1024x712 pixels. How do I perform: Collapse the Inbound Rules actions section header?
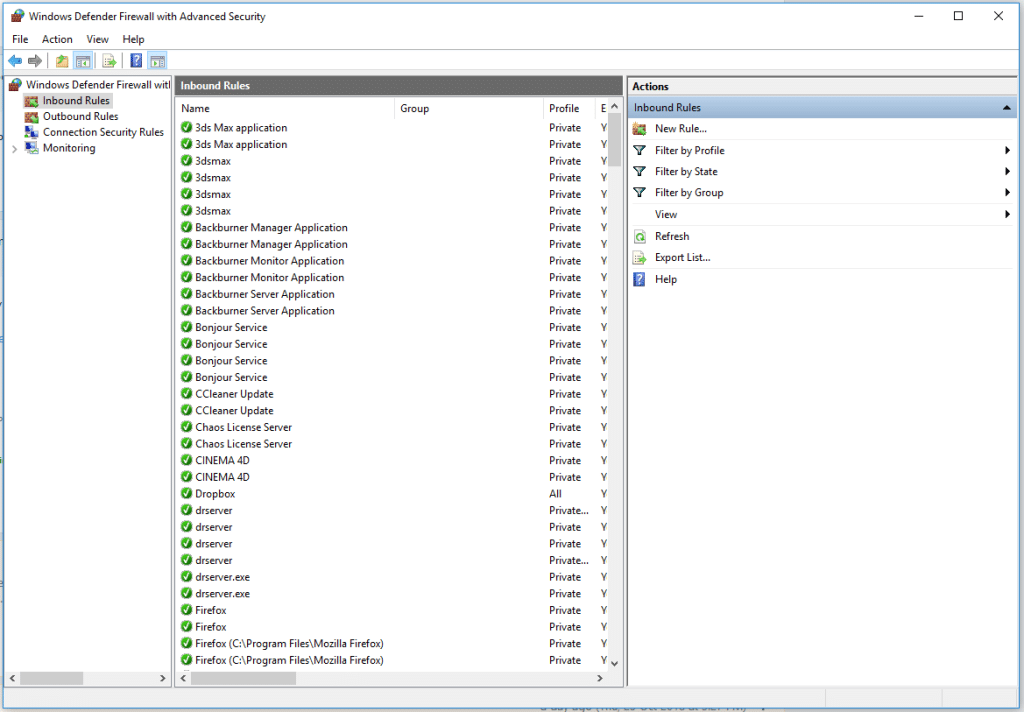click(1007, 107)
